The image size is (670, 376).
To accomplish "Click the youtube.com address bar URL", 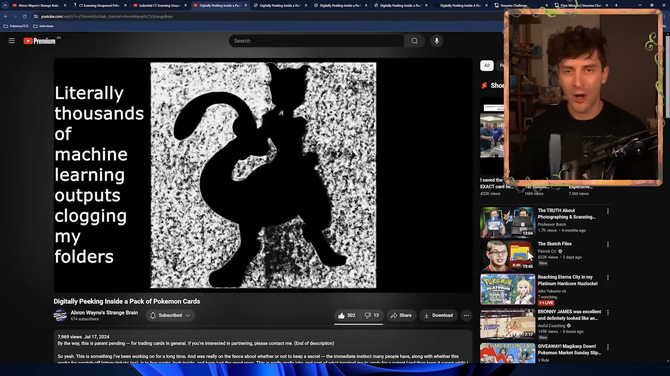I will tap(107, 17).
